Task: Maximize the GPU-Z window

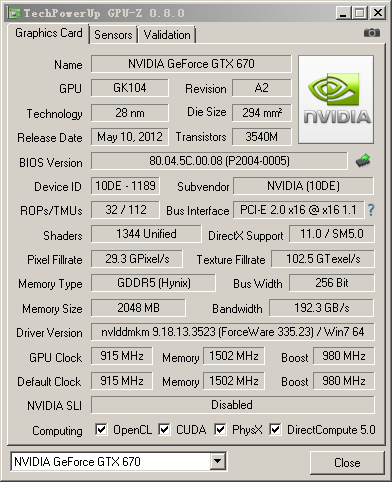Action: [x=360, y=13]
